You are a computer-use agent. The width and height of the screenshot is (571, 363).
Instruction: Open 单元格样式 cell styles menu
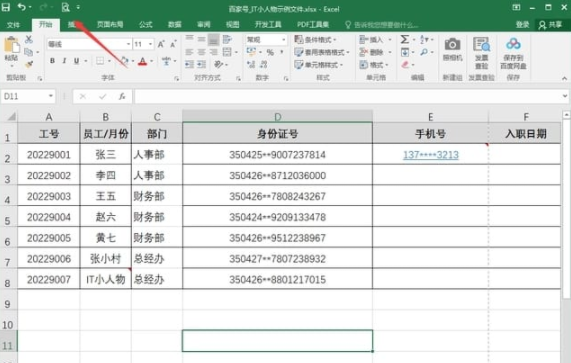pos(319,65)
